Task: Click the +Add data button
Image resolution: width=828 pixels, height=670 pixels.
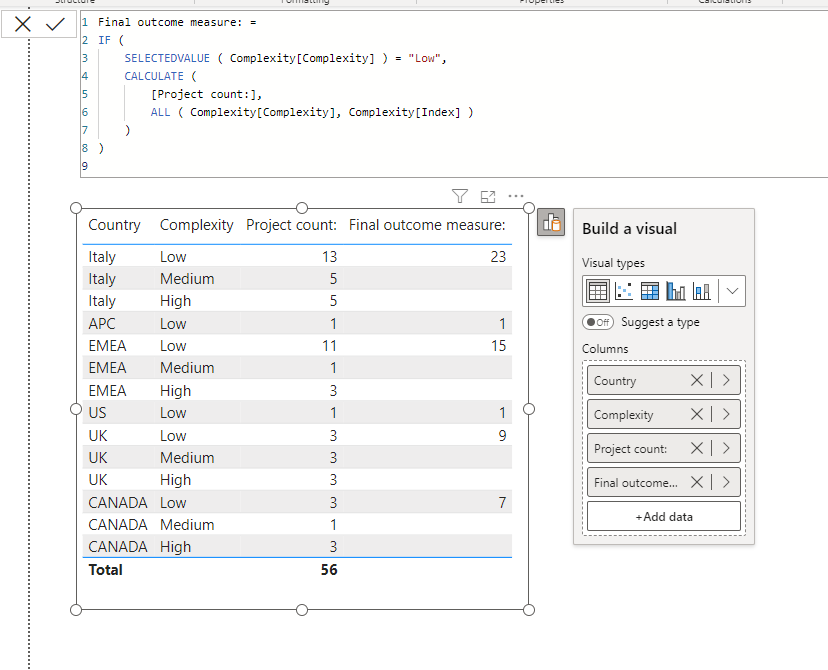Action: coord(664,516)
